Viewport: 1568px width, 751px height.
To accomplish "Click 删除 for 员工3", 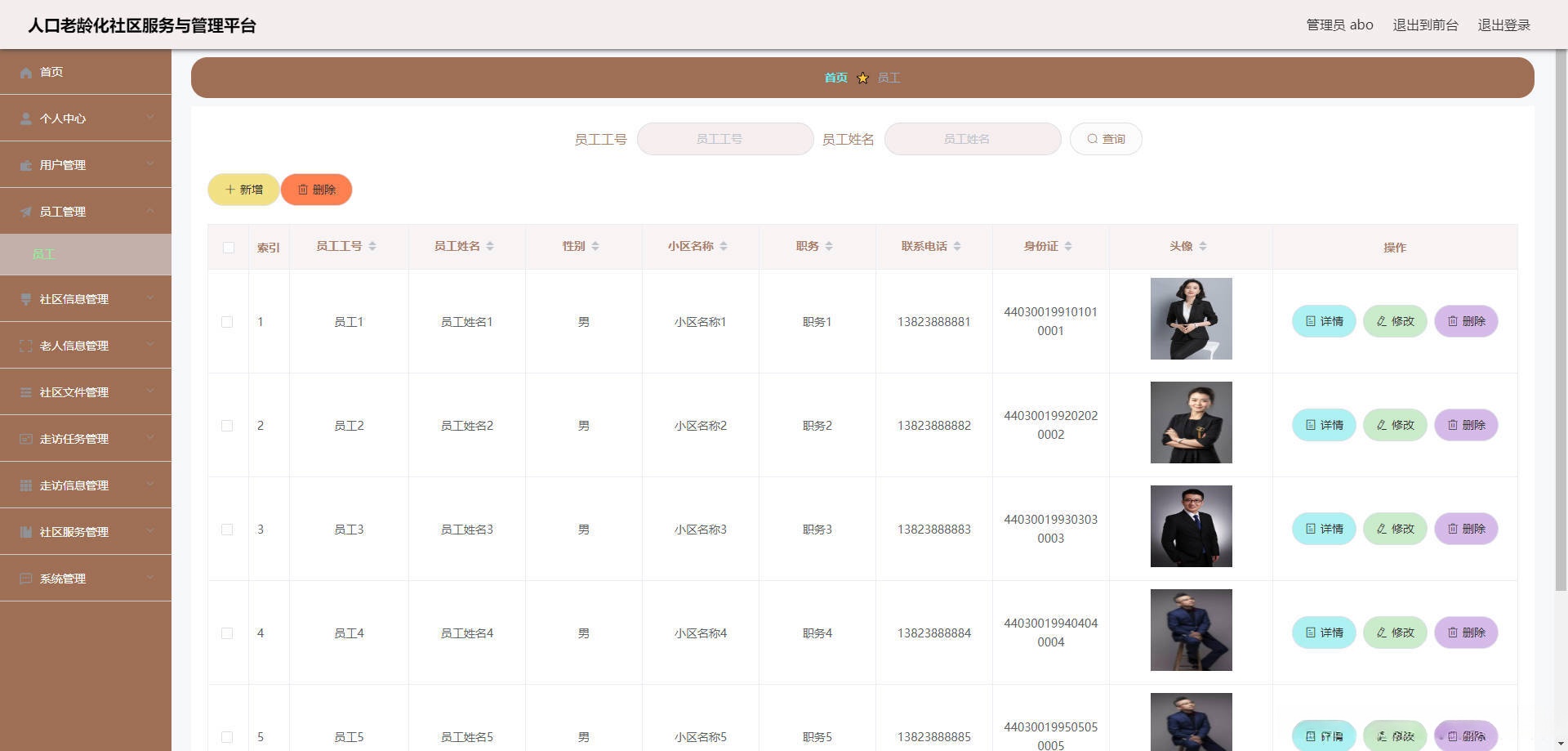I will coord(1466,529).
